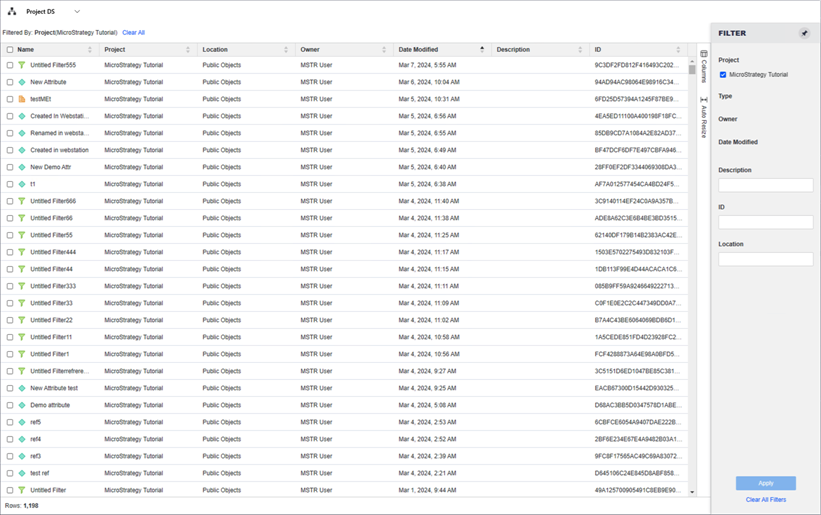Screen dimensions: 821x515
Task: Expand the Type filter section
Action: click(725, 96)
